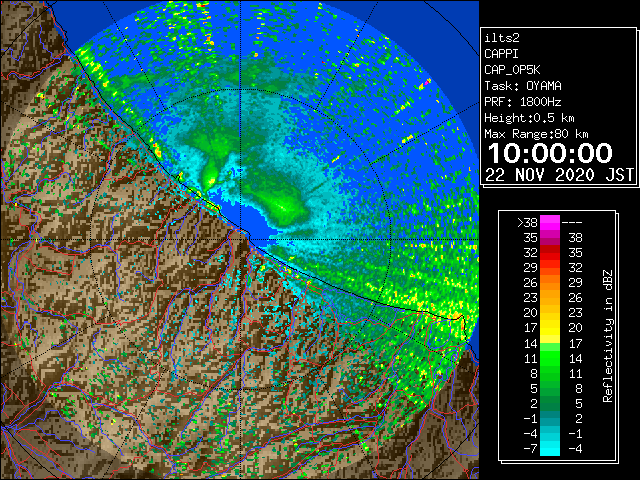The height and width of the screenshot is (480, 640).
Task: Click the PRF: 1800Hz line
Action: [x=522, y=102]
